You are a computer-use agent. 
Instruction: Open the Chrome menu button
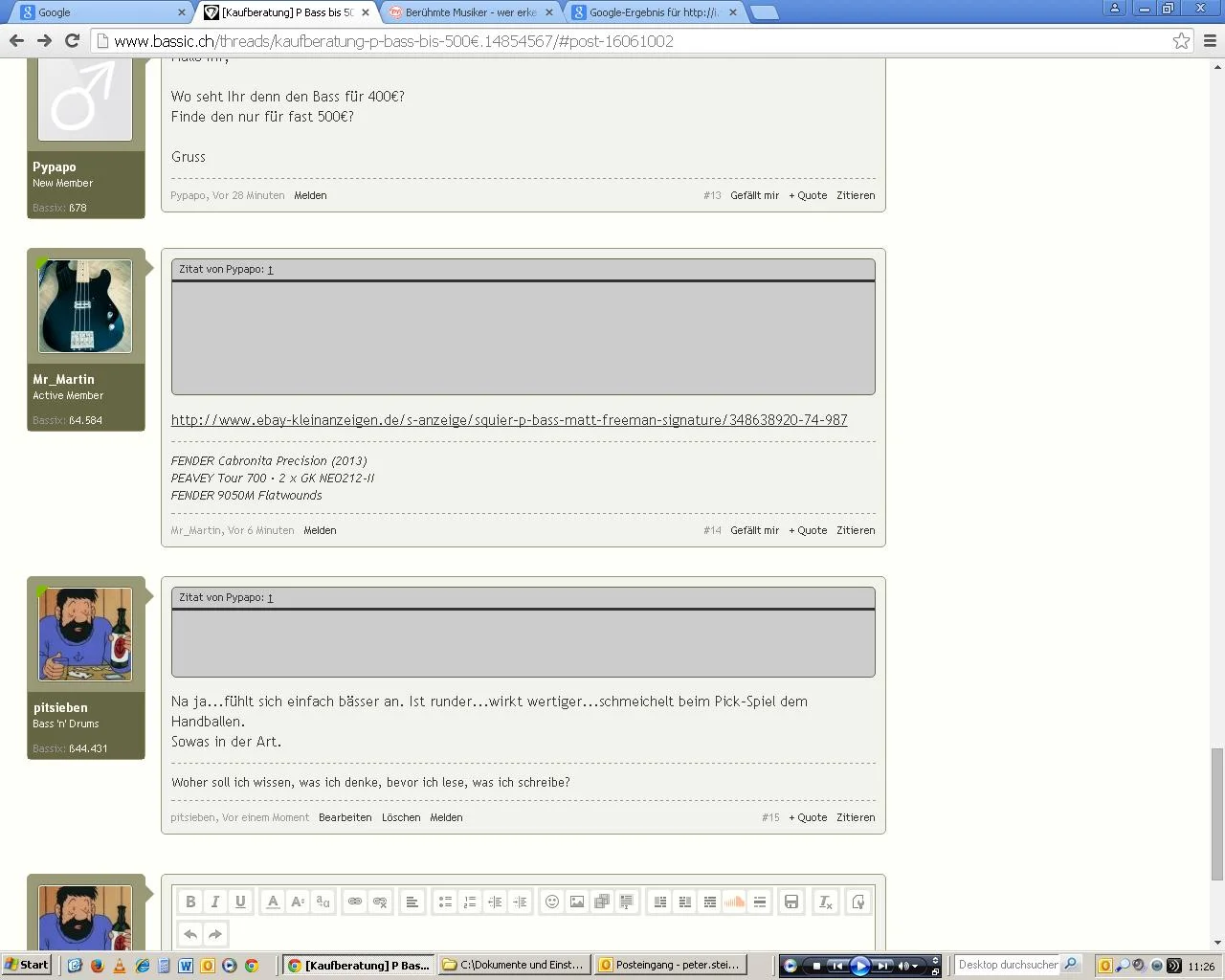click(1210, 41)
